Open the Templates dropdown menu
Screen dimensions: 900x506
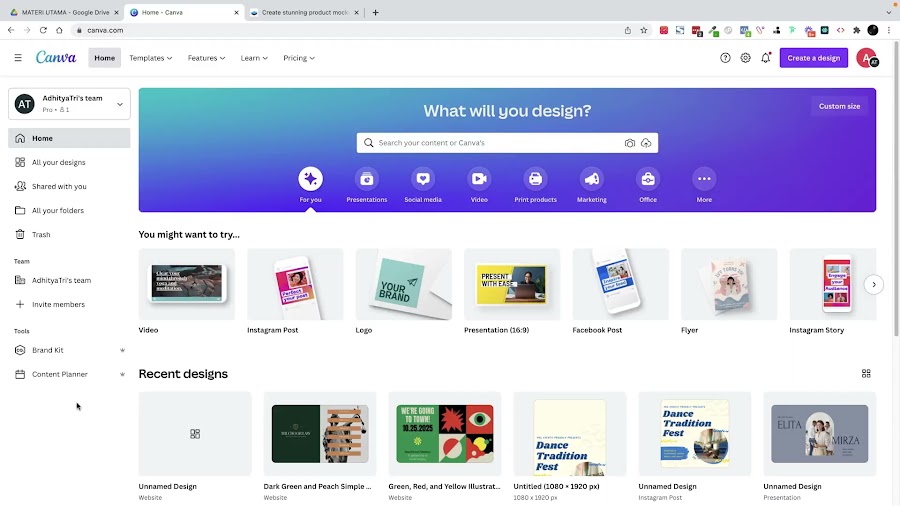click(x=150, y=58)
